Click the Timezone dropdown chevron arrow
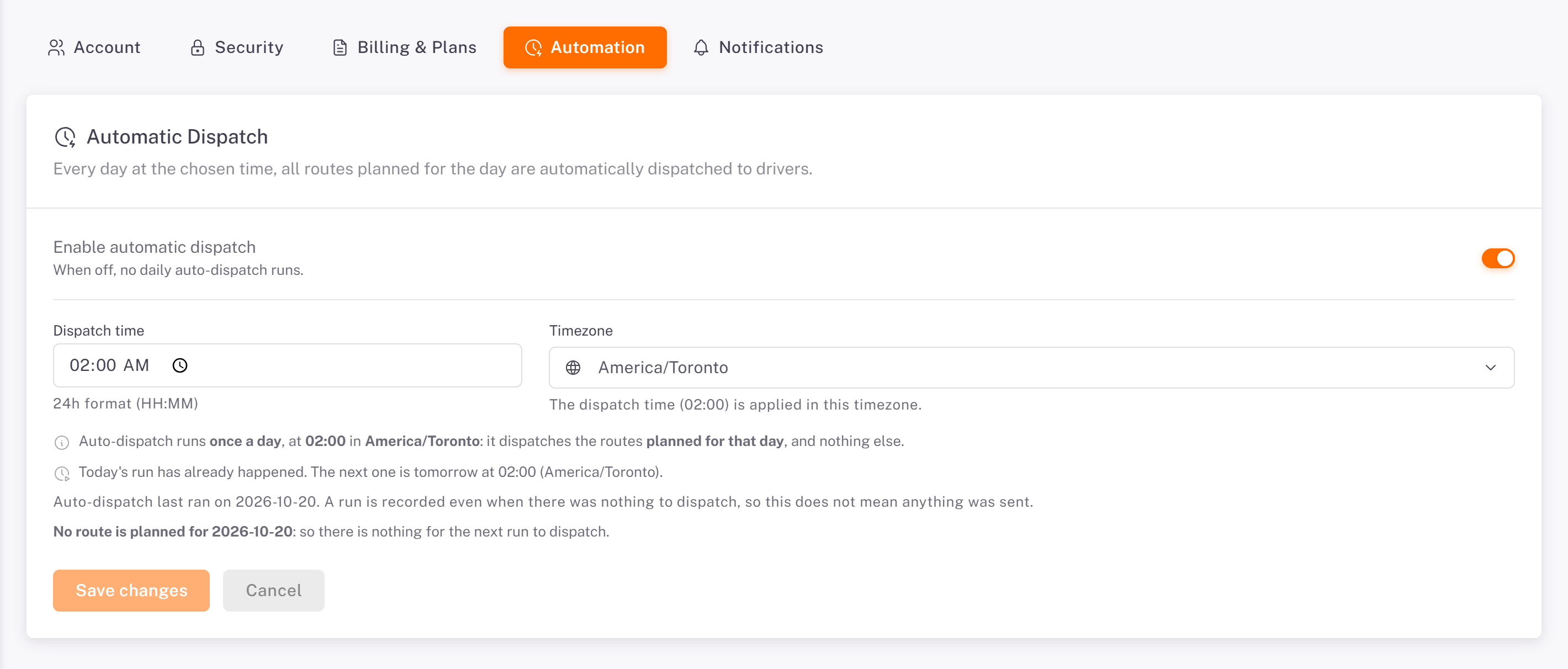Viewport: 1568px width, 669px height. click(1490, 368)
